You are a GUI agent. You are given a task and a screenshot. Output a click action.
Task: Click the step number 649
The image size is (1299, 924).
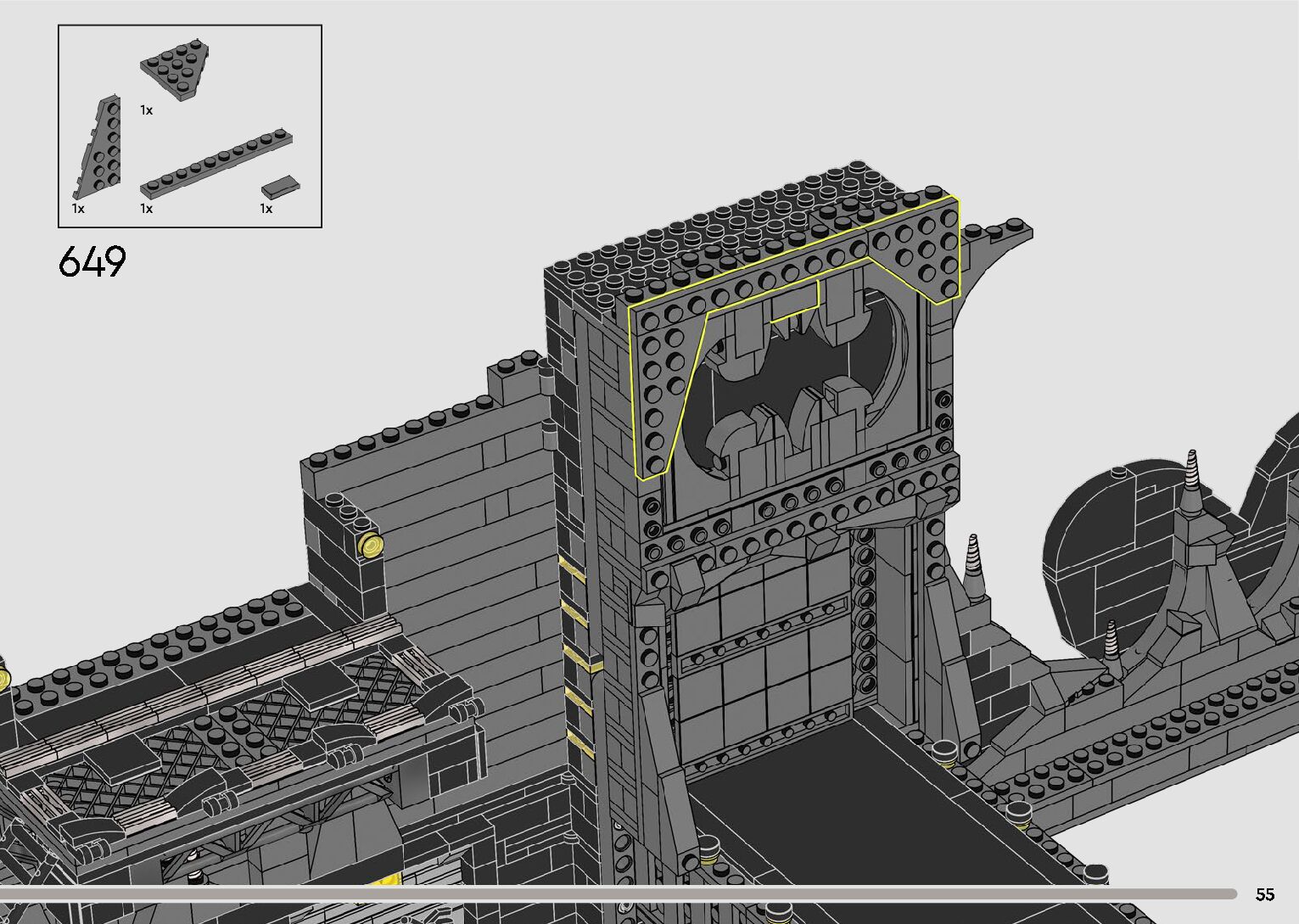point(92,262)
